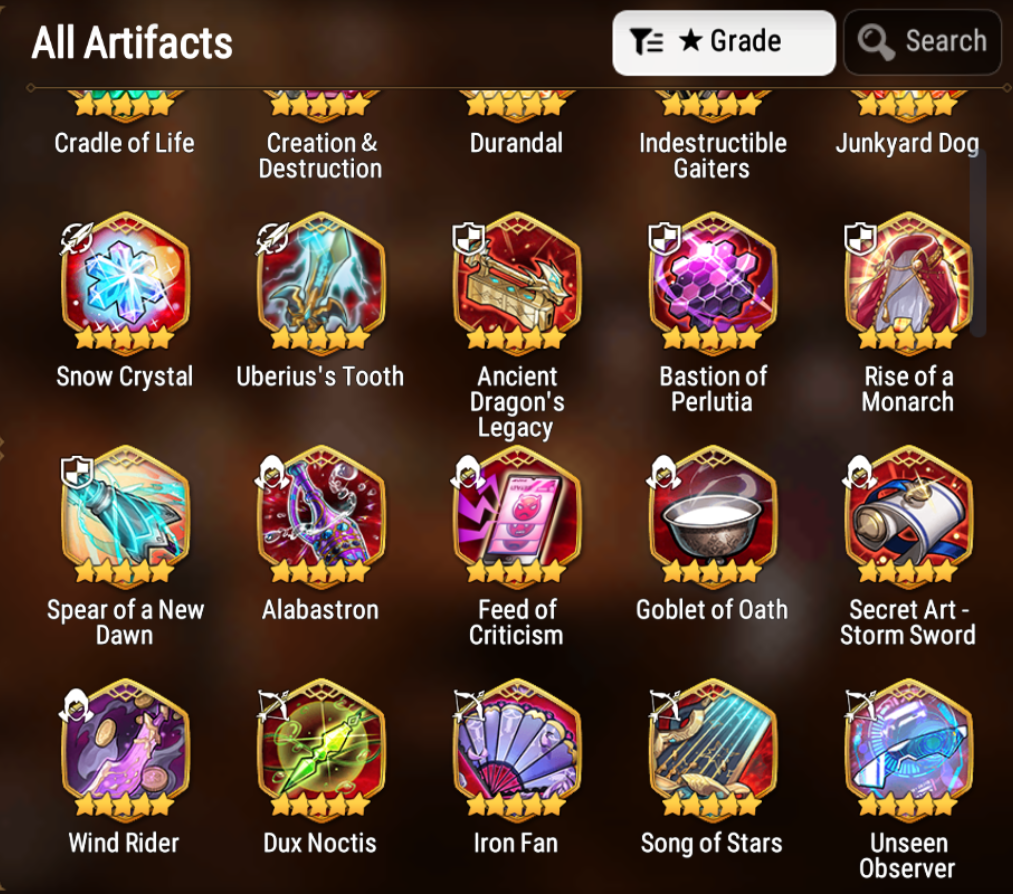Select Song of Stars harp artifact
The height and width of the screenshot is (894, 1013).
(713, 749)
